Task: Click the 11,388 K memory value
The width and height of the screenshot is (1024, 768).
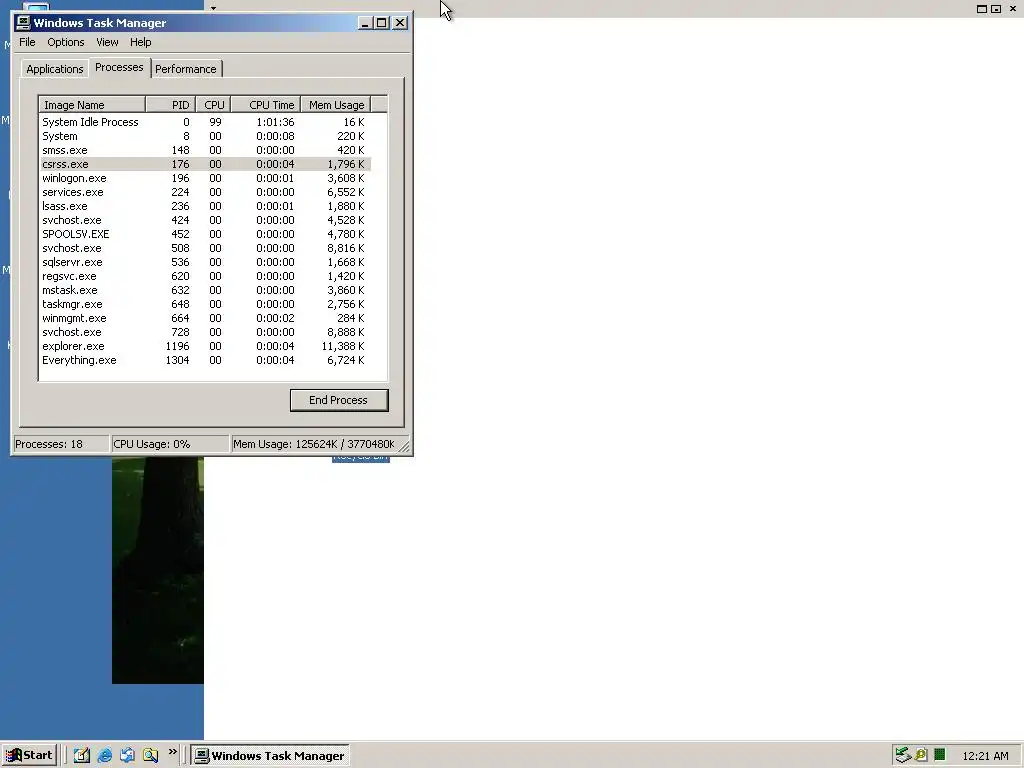Action: 343,346
